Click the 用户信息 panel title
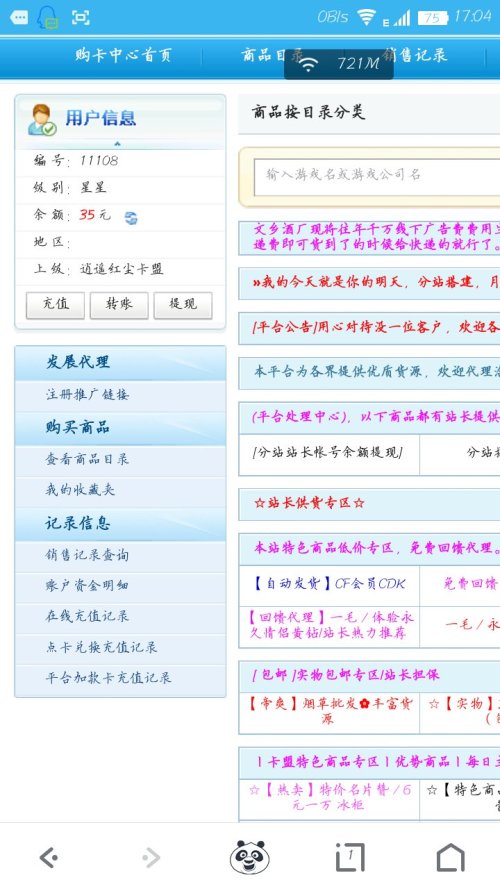Viewport: 500px width, 889px height. 100,118
